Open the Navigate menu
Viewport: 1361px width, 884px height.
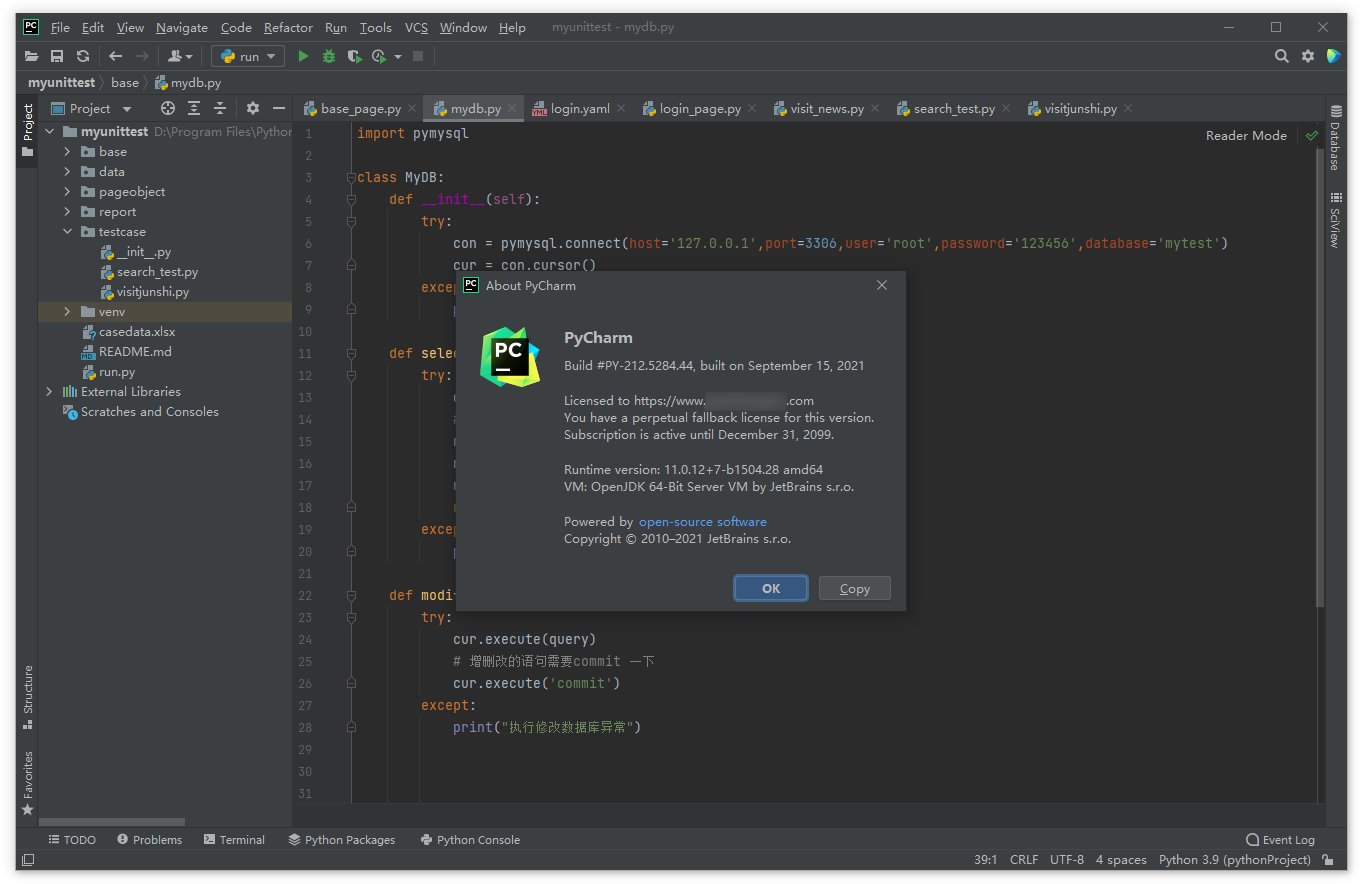tap(182, 28)
